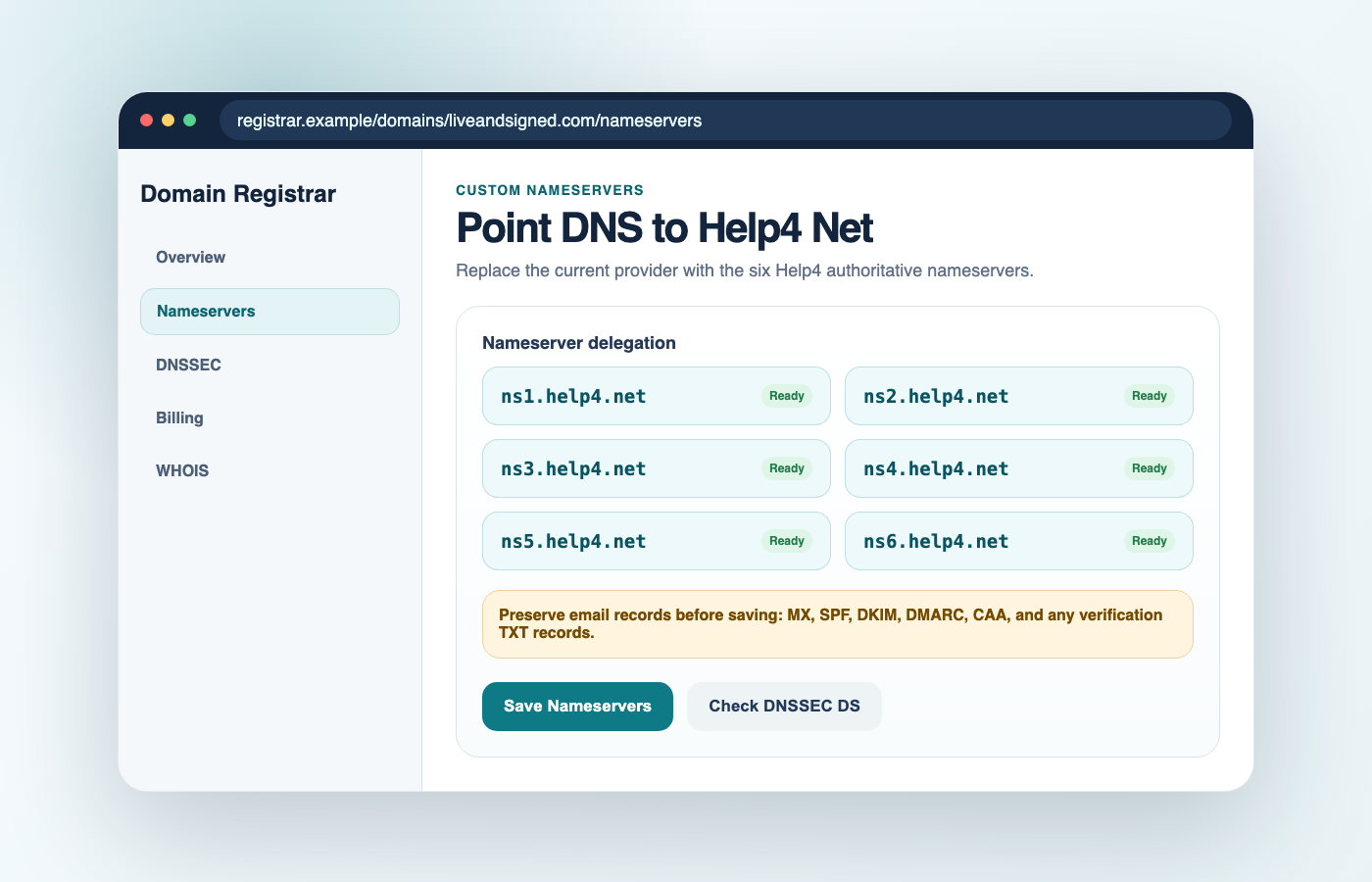Click the Ready badge for ns4.help4.net
Image resolution: width=1372 pixels, height=882 pixels.
tap(1150, 468)
